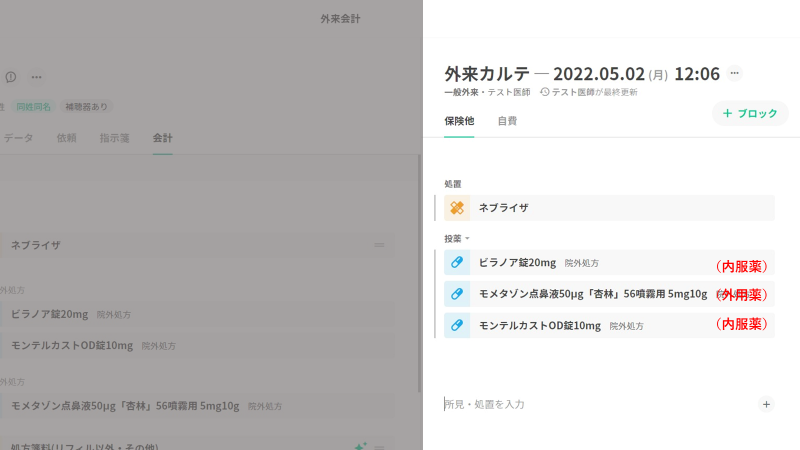Switch to the 保険他 tab

tap(459, 121)
